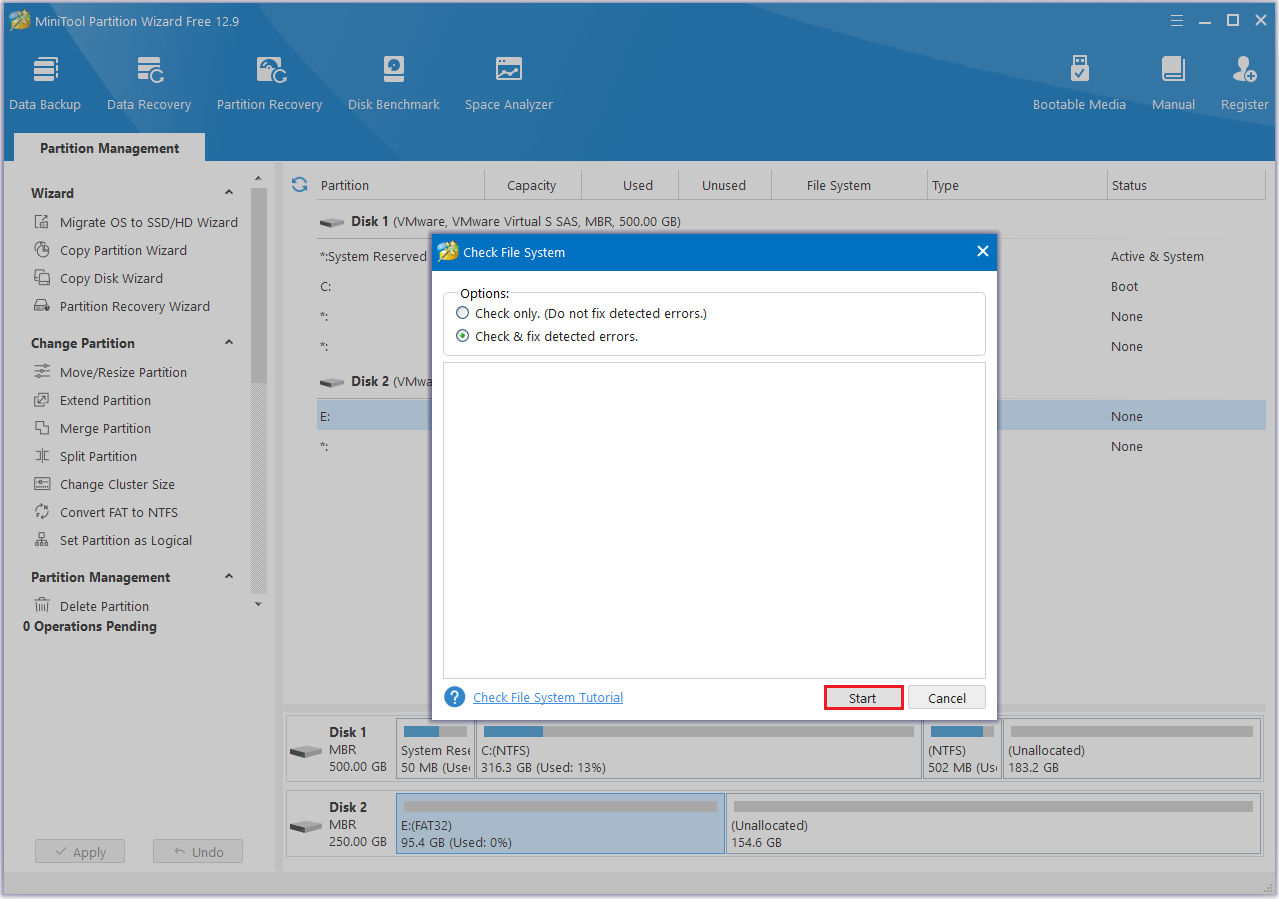Sort by File System column header
This screenshot has width=1279, height=899.
click(838, 185)
